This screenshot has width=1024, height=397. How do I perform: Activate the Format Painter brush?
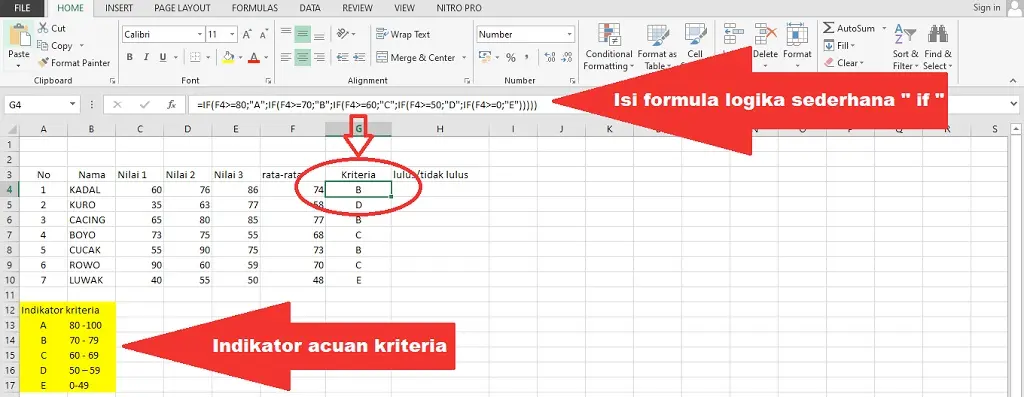click(x=73, y=63)
